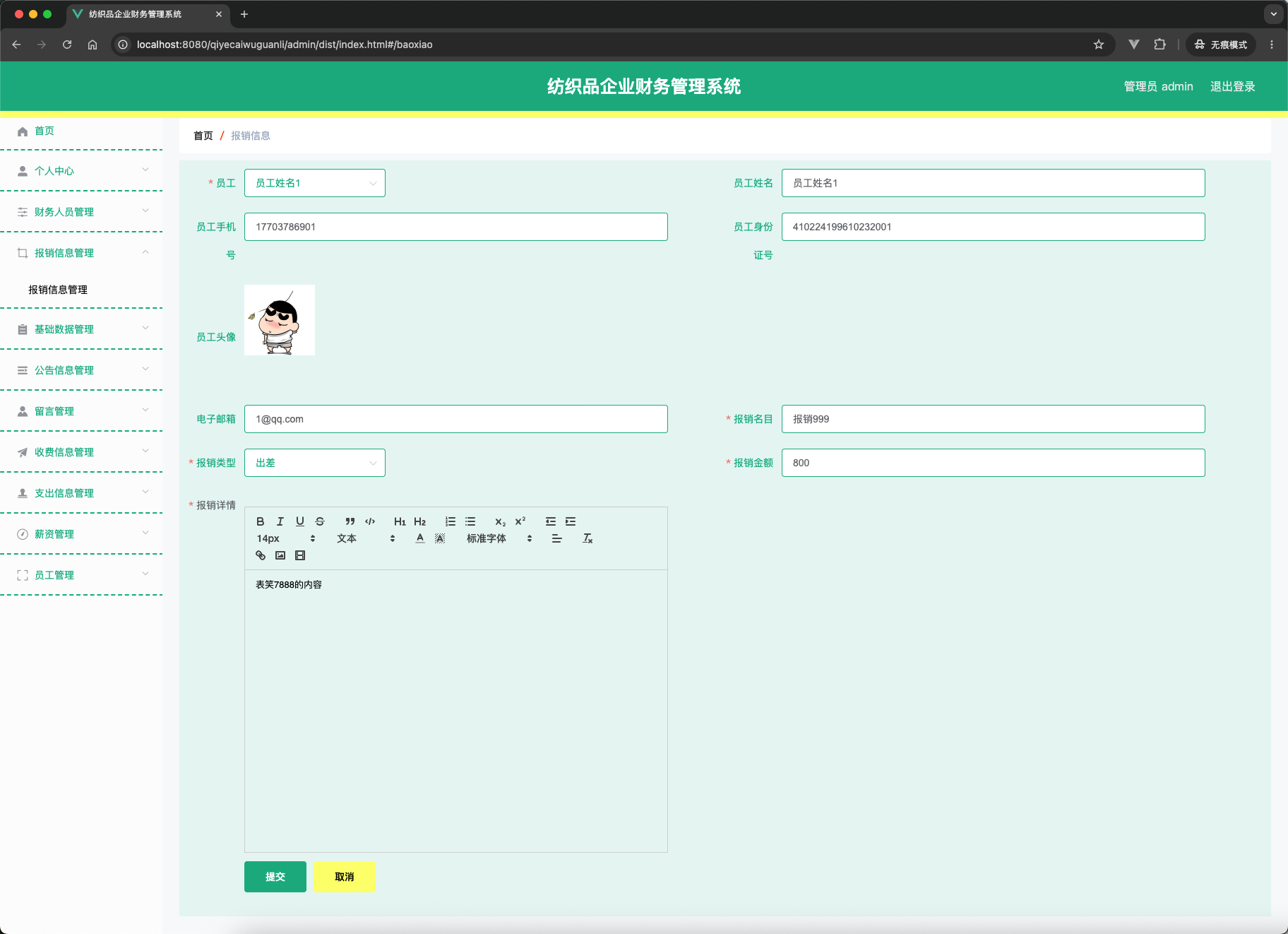Click the 员工身份证号 input field
Viewport: 1288px width, 934px height.
[x=993, y=227]
